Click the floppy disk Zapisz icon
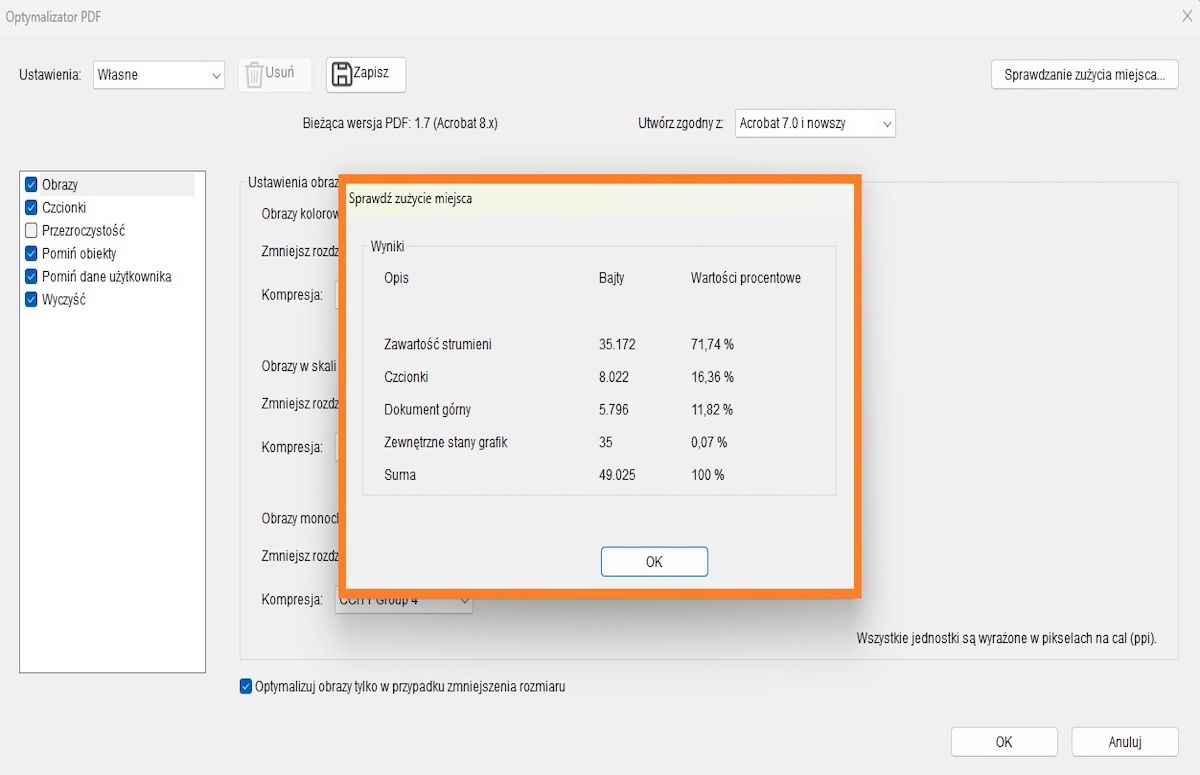 pos(342,74)
